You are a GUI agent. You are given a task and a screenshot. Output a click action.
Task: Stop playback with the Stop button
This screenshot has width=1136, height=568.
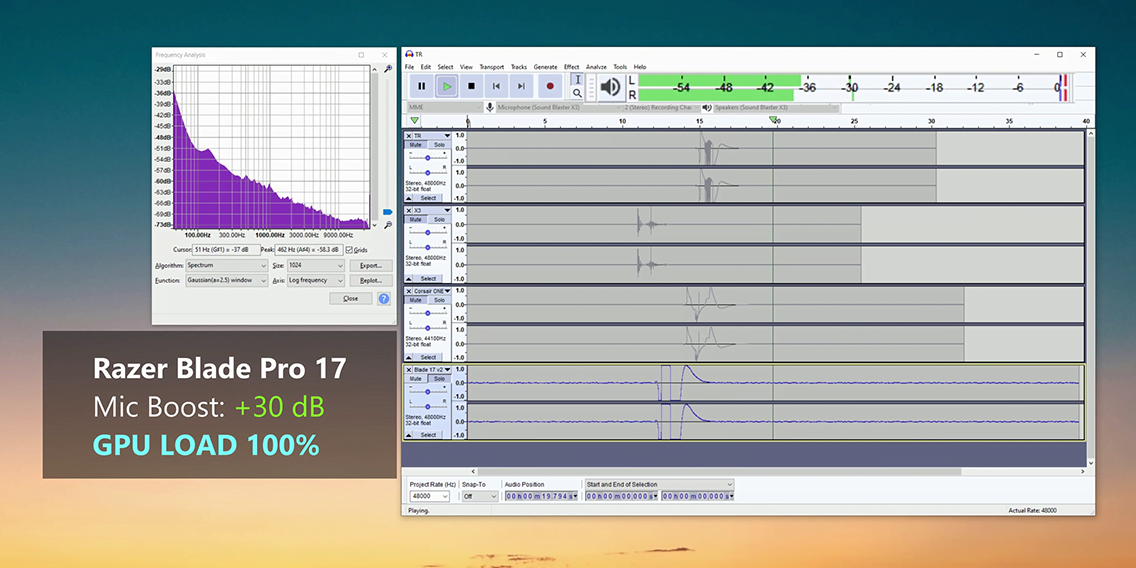tap(471, 86)
